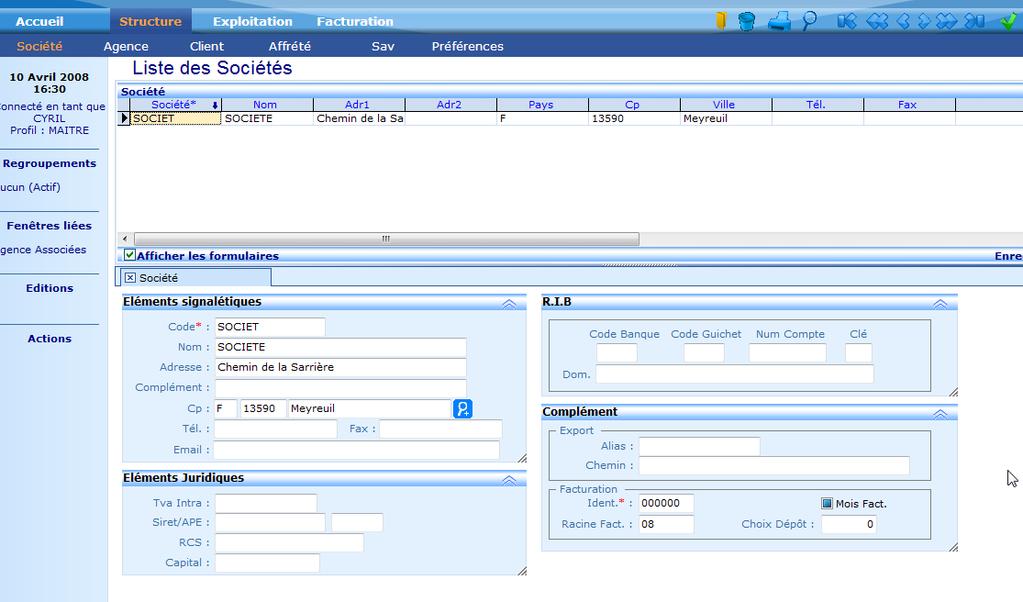This screenshot has width=1023, height=602.
Task: Collapse the Eléments signalétiques section
Action: pos(509,303)
